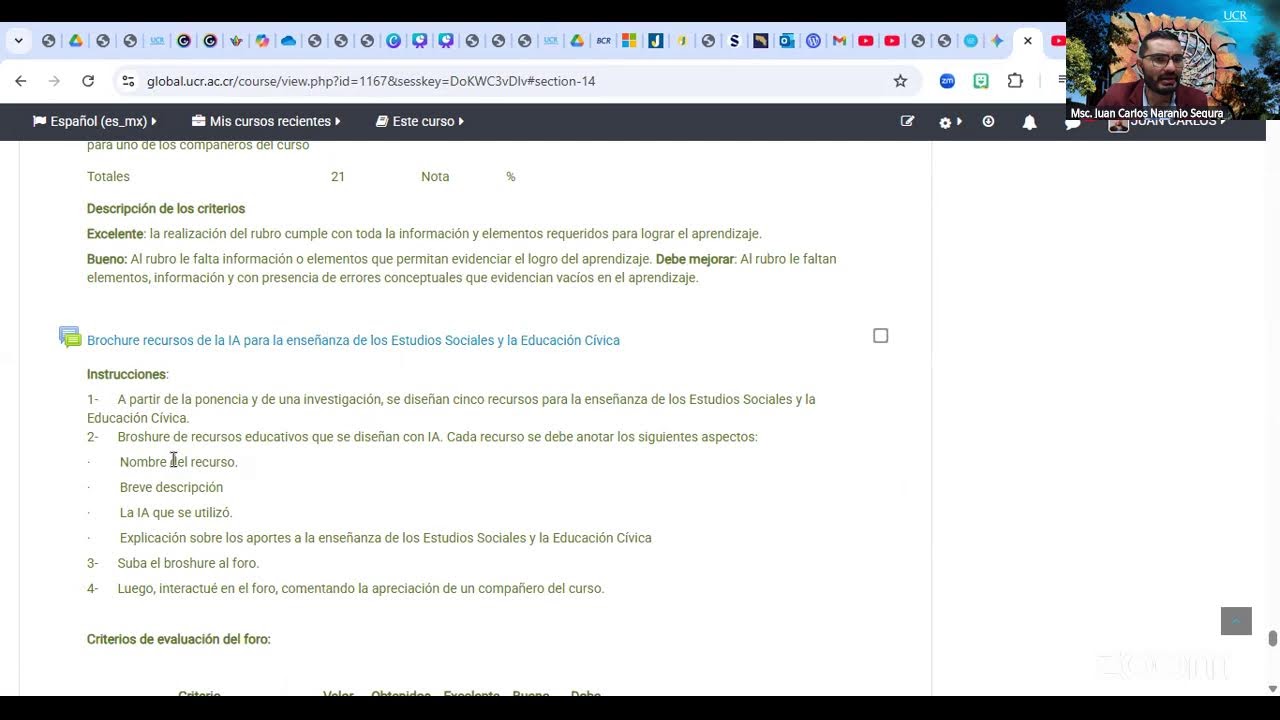This screenshot has height=720, width=1280.
Task: Click the vertical scrollbar thumb
Action: click(1272, 639)
